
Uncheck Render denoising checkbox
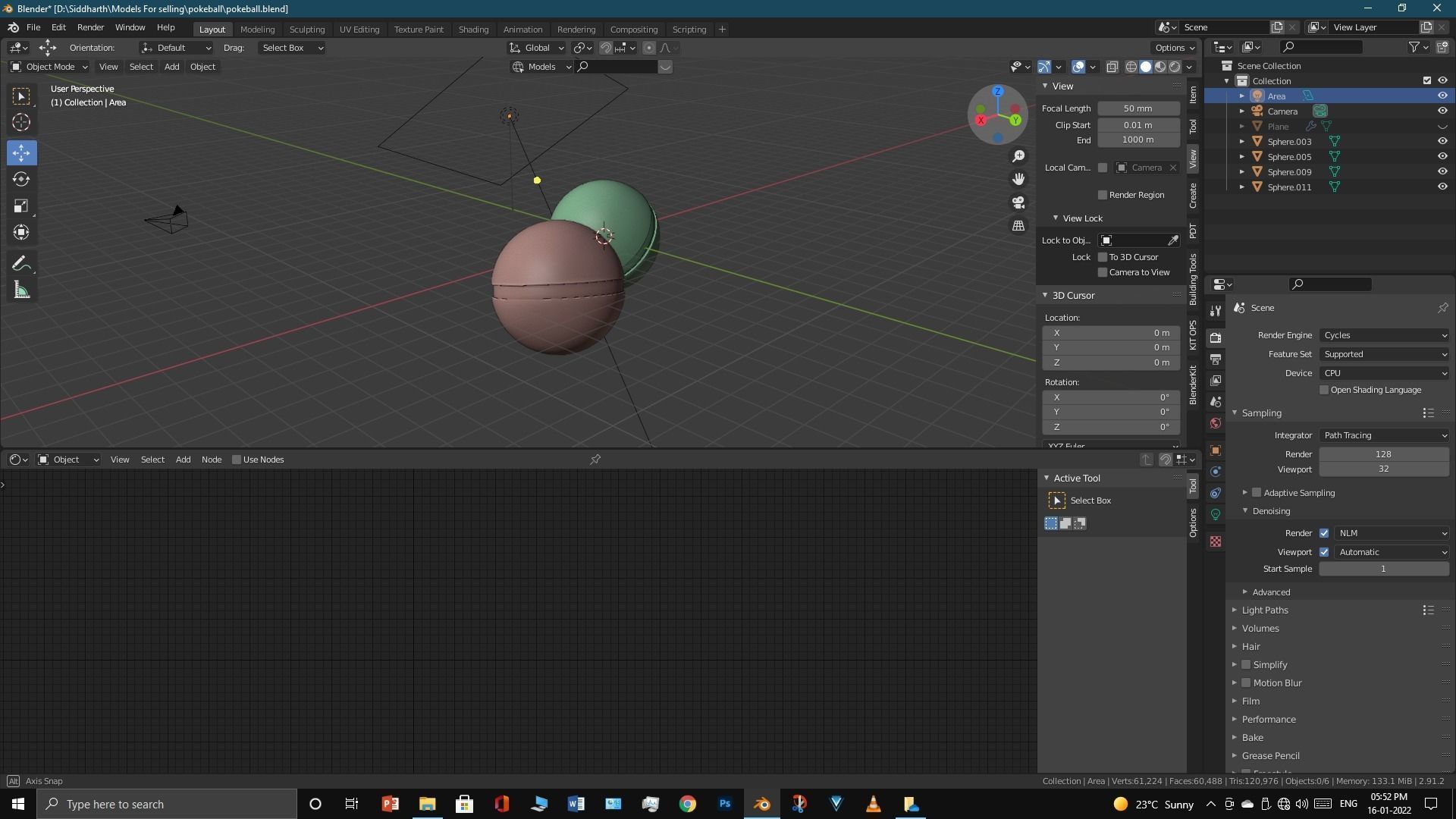click(x=1324, y=533)
